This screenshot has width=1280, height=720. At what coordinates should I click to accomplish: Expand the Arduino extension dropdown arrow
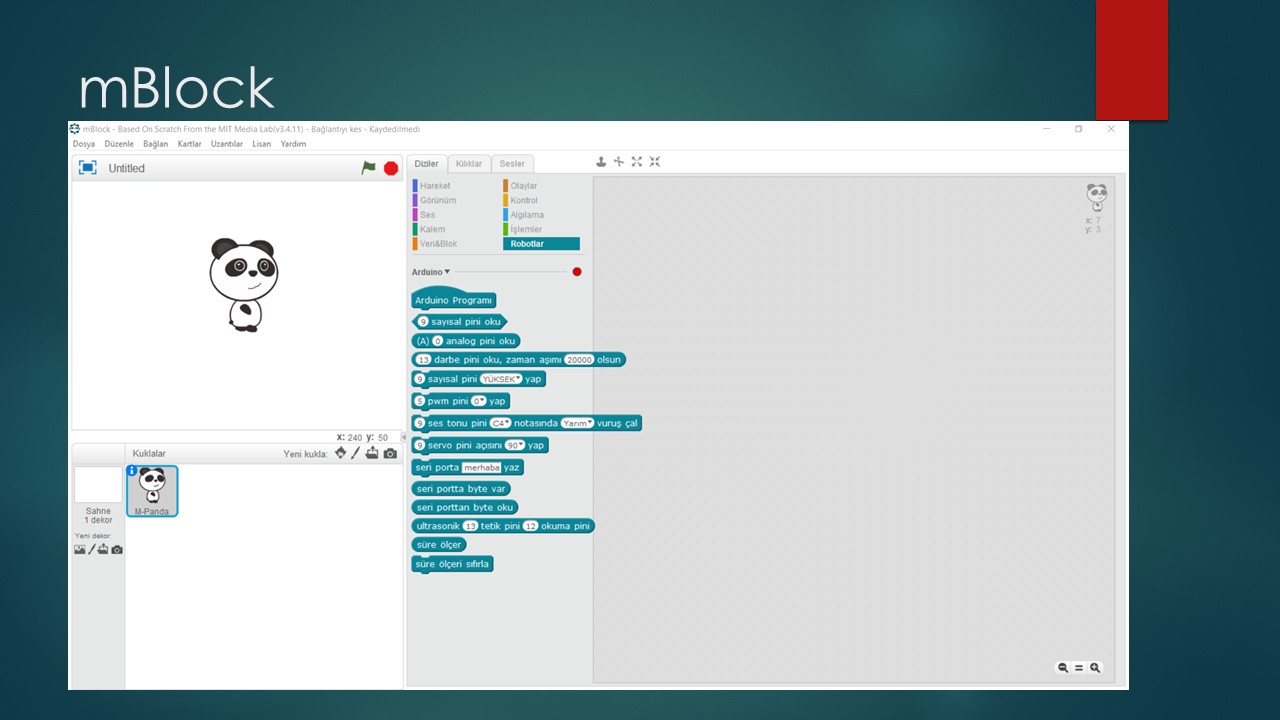pos(447,272)
